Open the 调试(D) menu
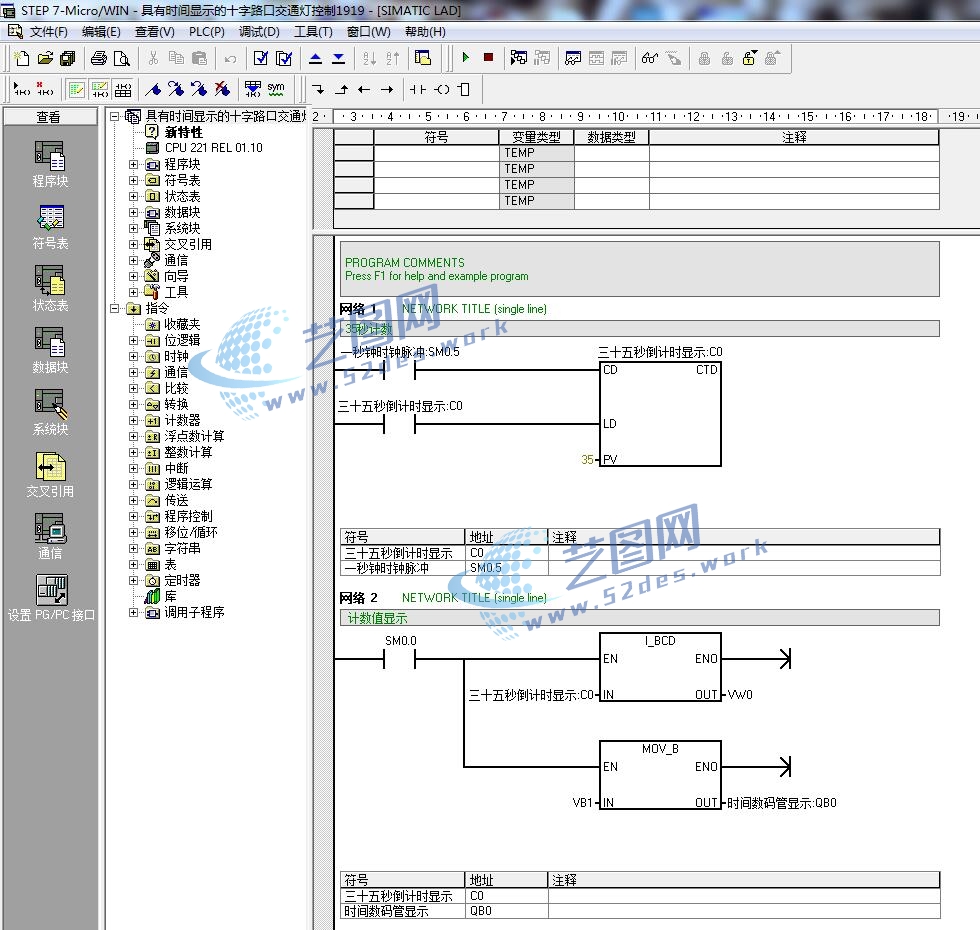980x930 pixels. pos(259,32)
